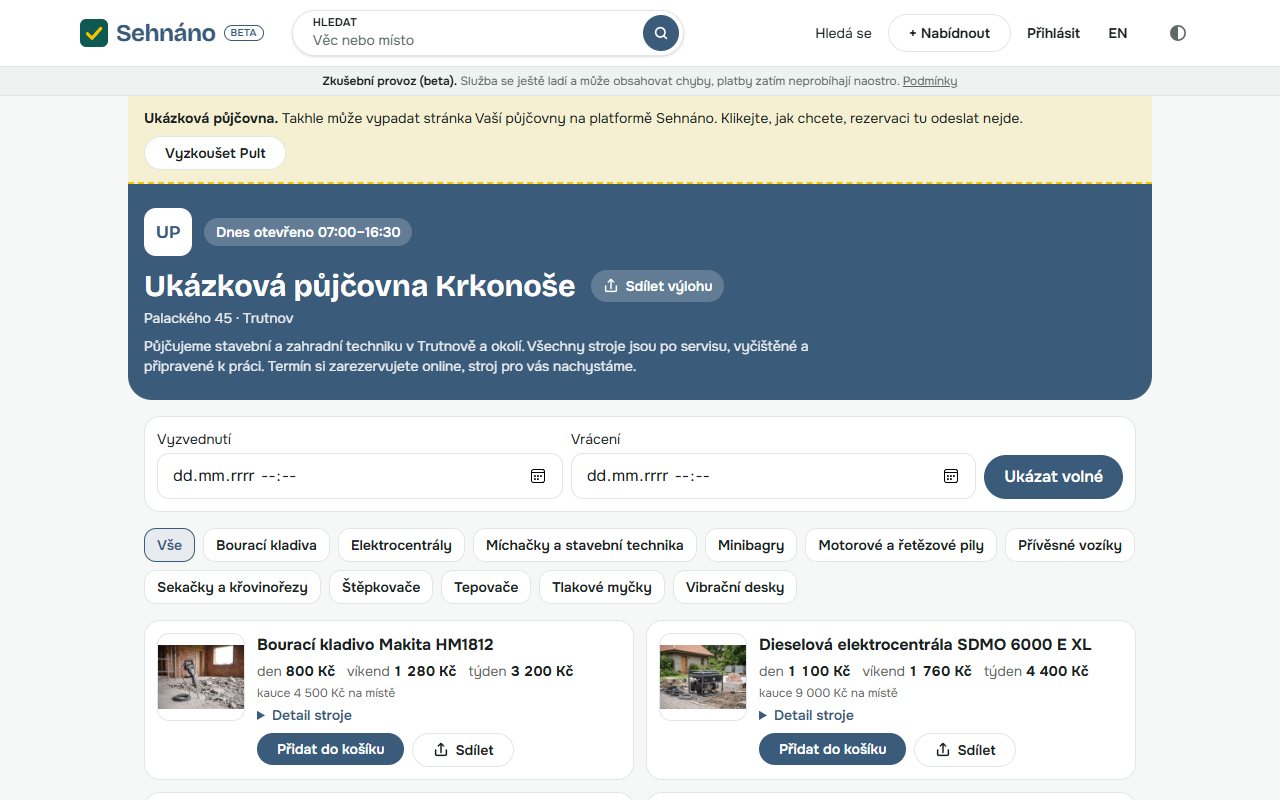Open the Podmínky terms link
1280x800 pixels.
(x=930, y=81)
